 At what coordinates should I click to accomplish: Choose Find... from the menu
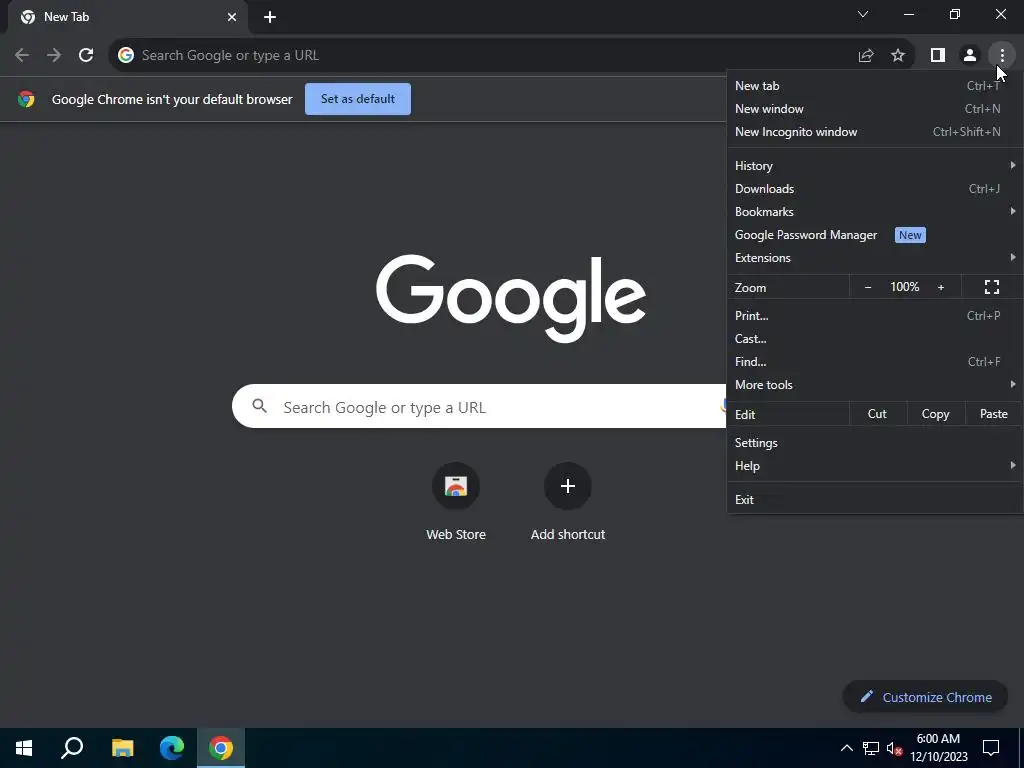pyautogui.click(x=875, y=362)
